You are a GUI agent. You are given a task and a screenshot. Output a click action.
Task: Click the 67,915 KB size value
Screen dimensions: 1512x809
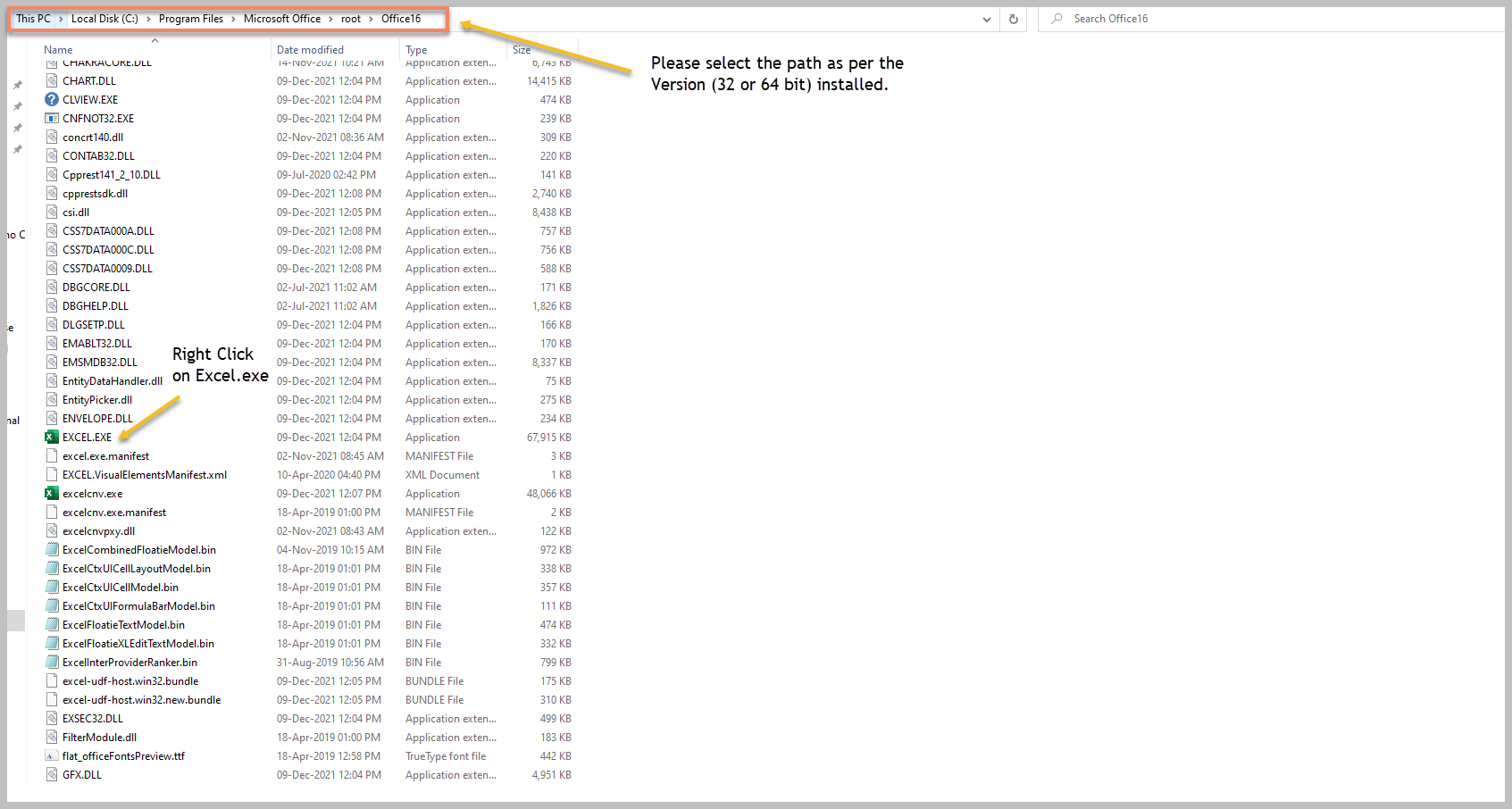(x=549, y=438)
